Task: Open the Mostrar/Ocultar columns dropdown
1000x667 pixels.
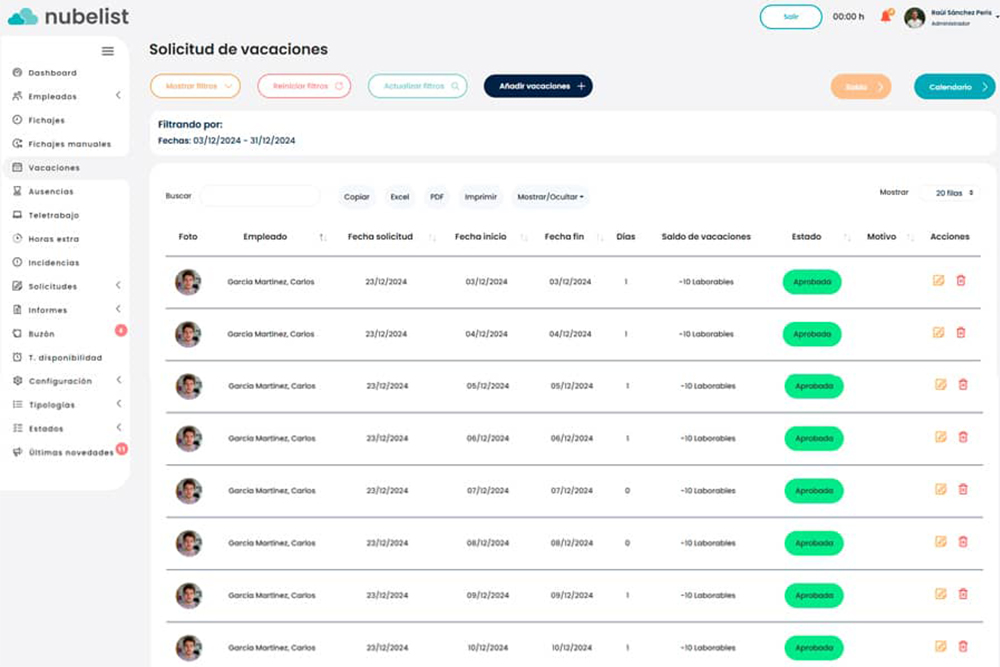Action: [550, 197]
